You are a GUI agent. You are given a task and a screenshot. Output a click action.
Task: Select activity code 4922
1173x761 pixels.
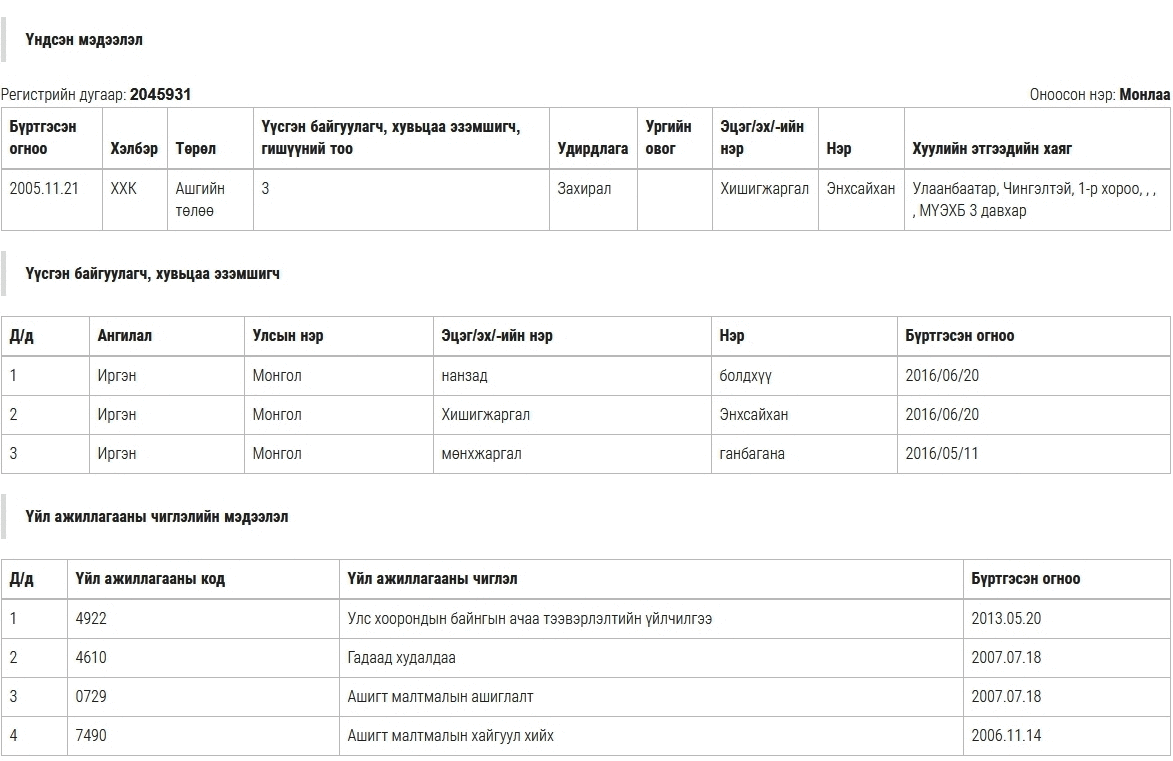91,619
